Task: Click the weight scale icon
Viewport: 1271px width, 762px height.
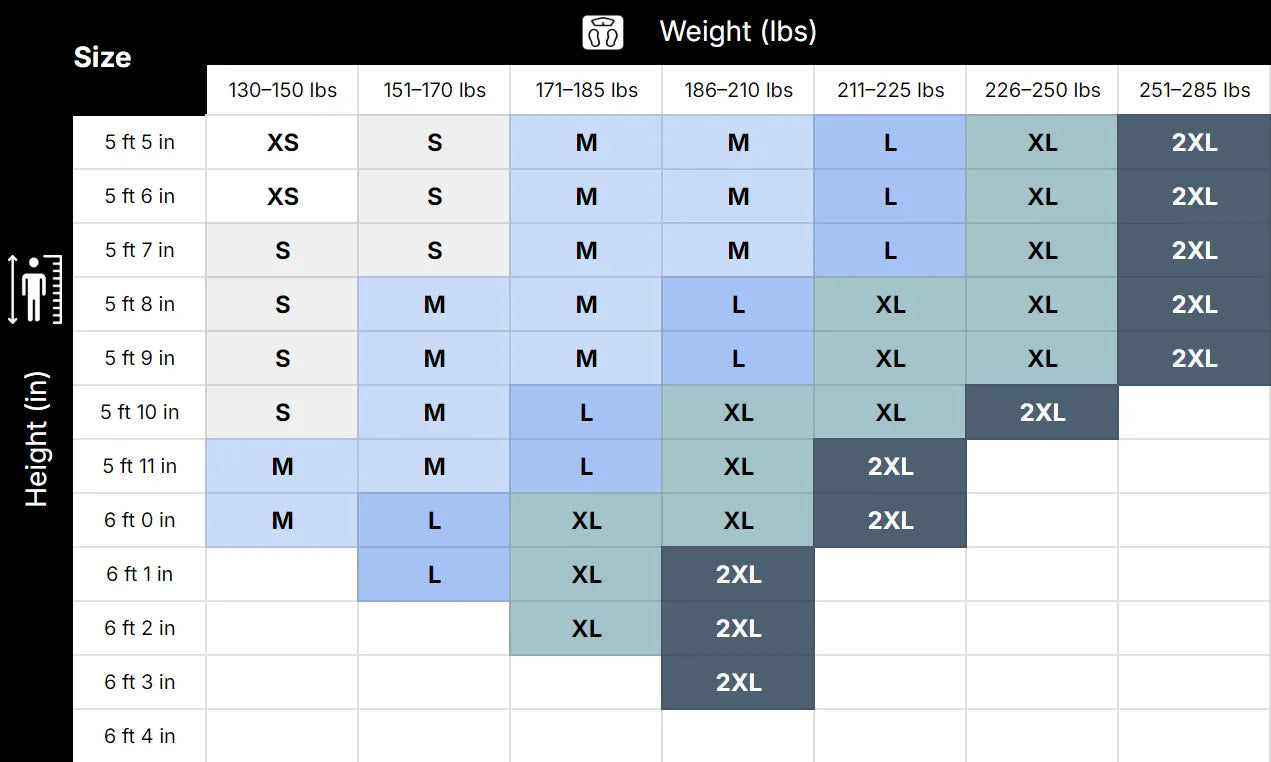Action: pyautogui.click(x=603, y=32)
